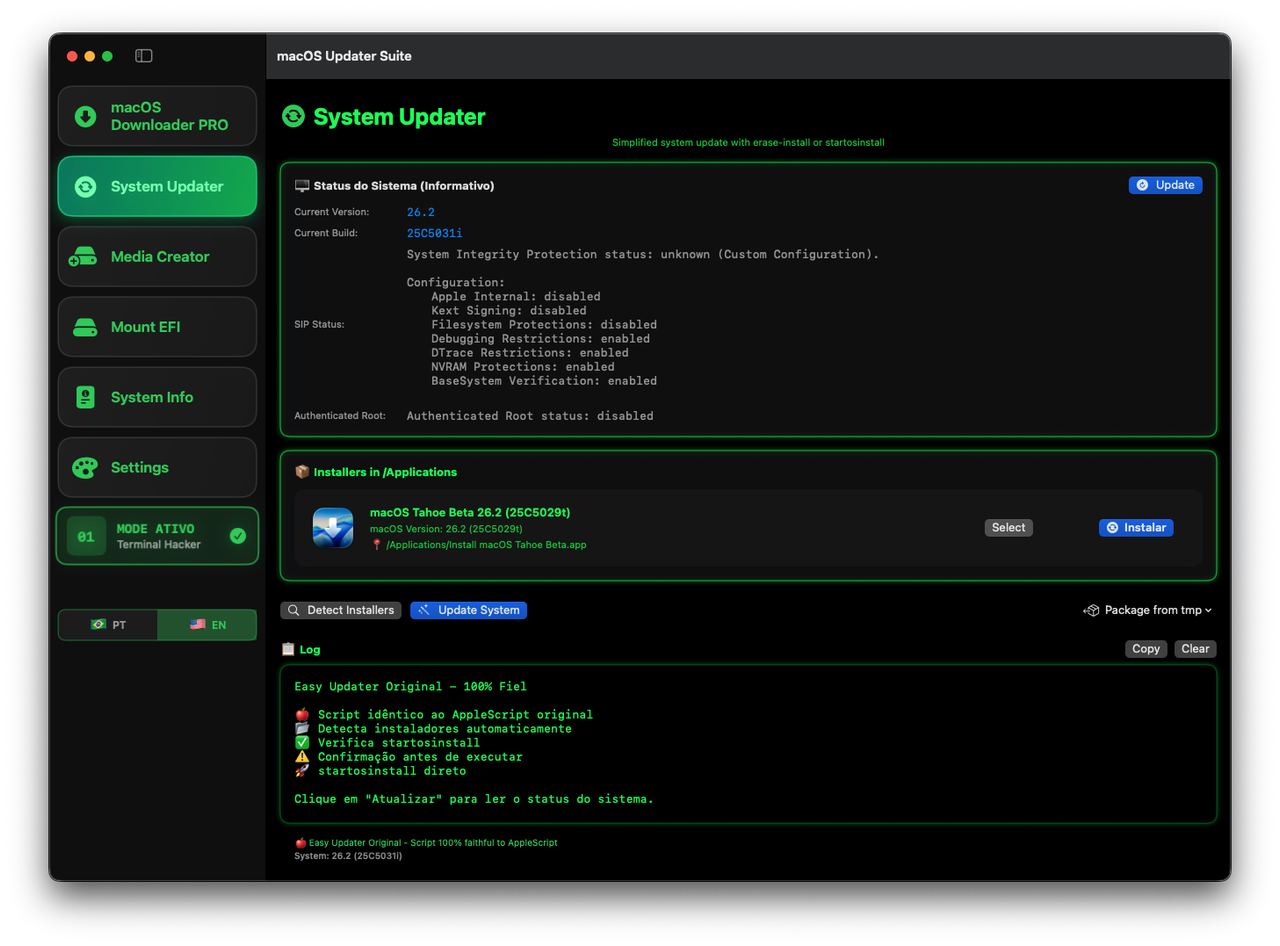Open the System Info section
Viewport: 1280px width, 946px height.
tap(157, 397)
